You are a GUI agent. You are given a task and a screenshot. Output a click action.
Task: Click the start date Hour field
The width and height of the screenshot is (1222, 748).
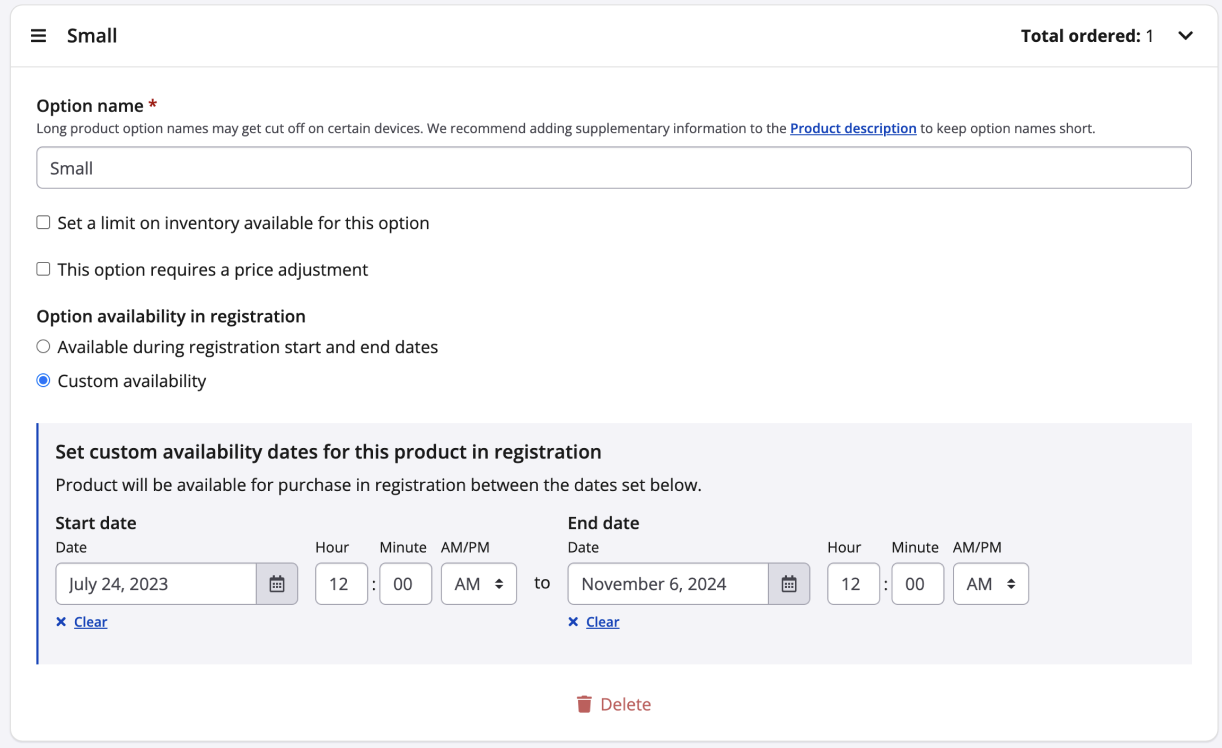341,583
